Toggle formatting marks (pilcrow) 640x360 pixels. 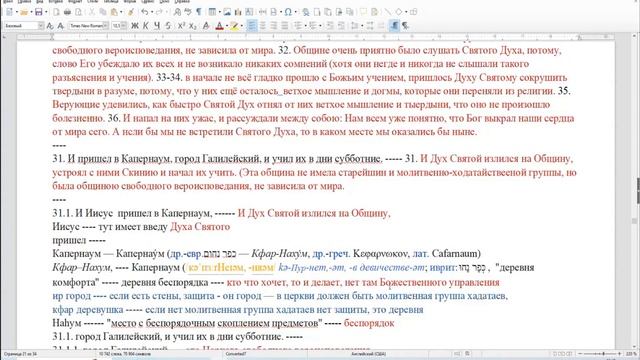tap(199, 12)
